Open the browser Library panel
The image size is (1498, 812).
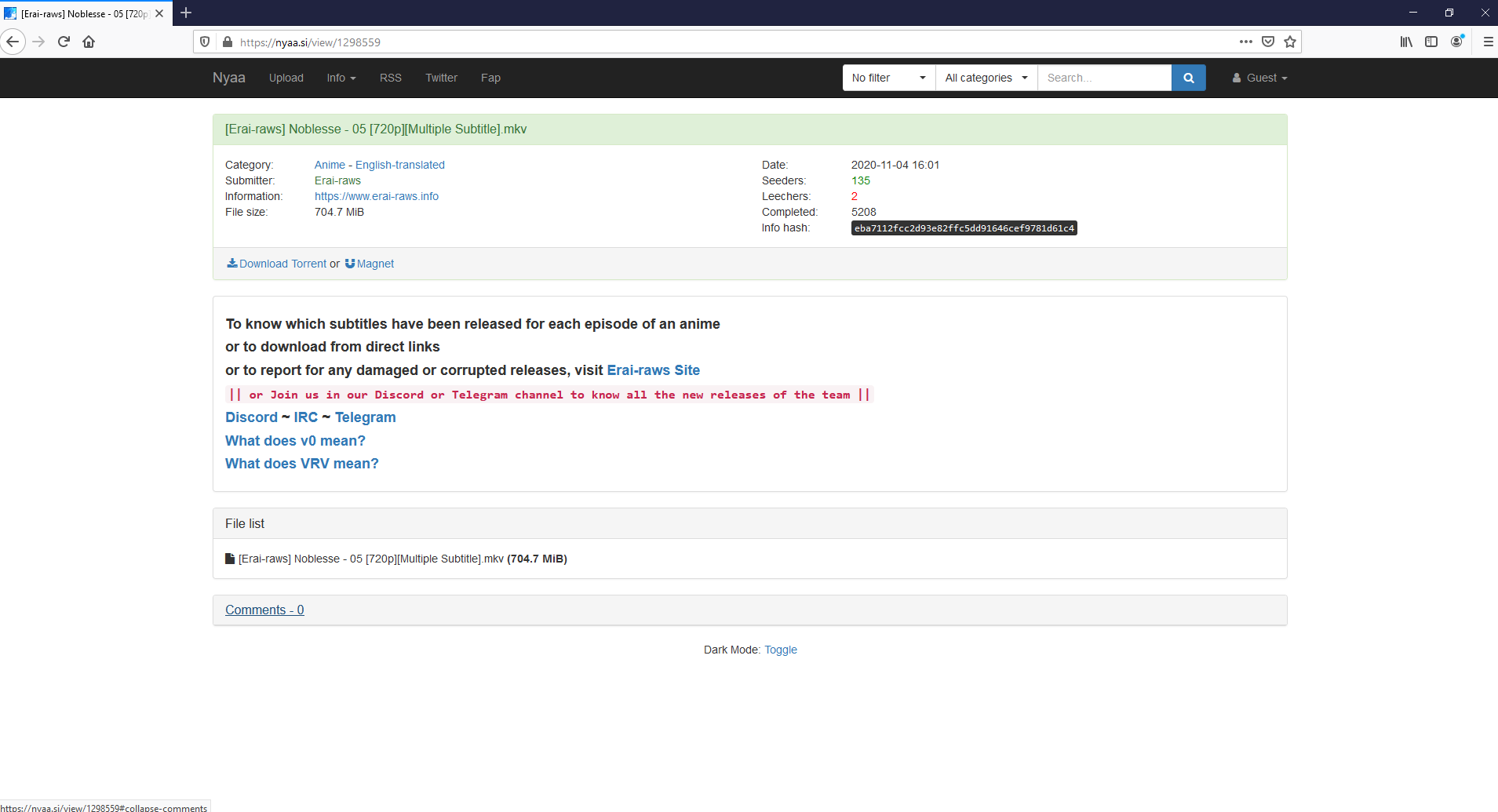1405,42
